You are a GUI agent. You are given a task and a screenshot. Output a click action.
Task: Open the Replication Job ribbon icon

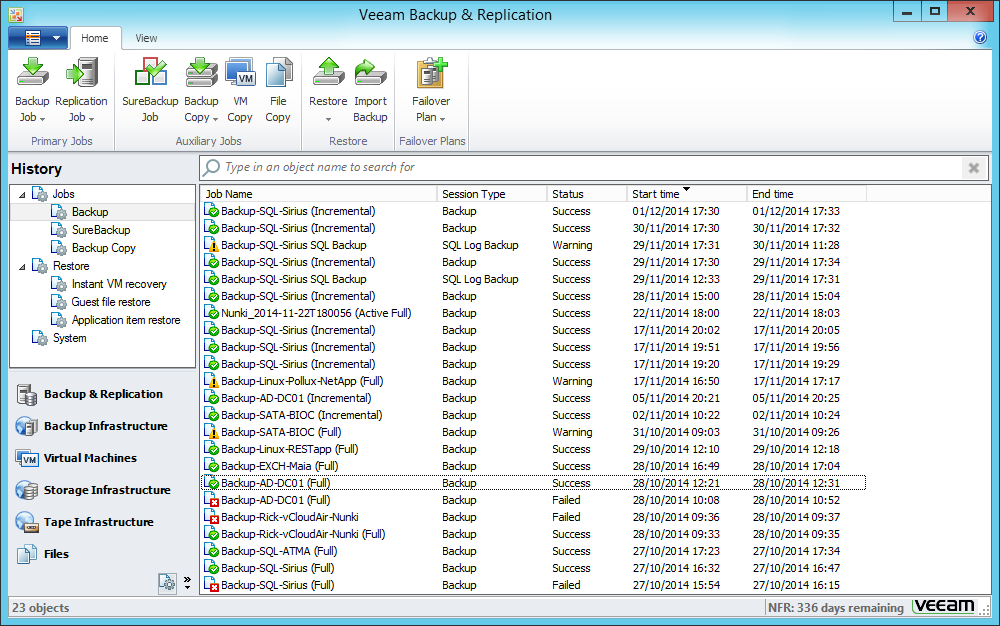click(81, 89)
